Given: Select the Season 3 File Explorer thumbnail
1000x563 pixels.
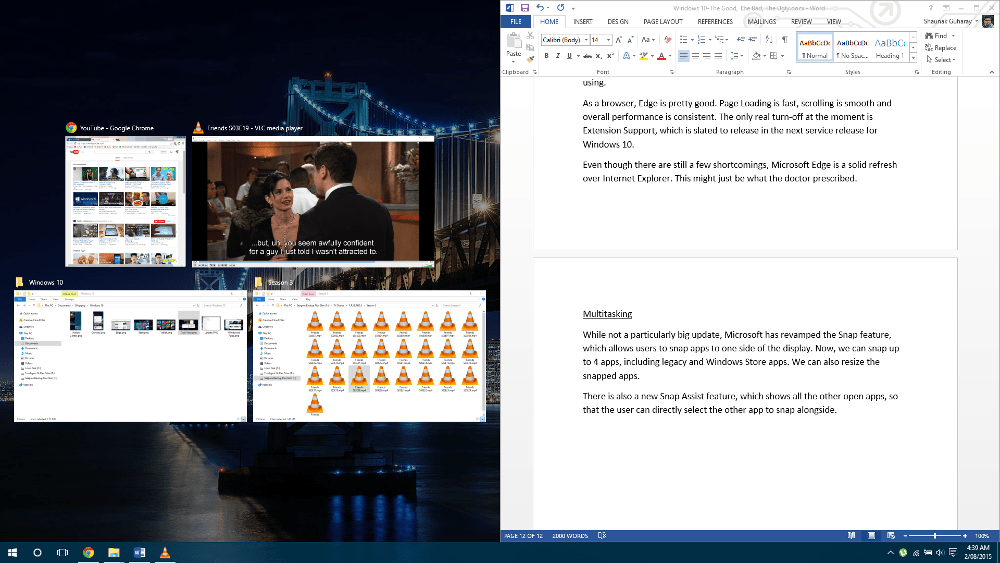Looking at the screenshot, I should tap(369, 356).
